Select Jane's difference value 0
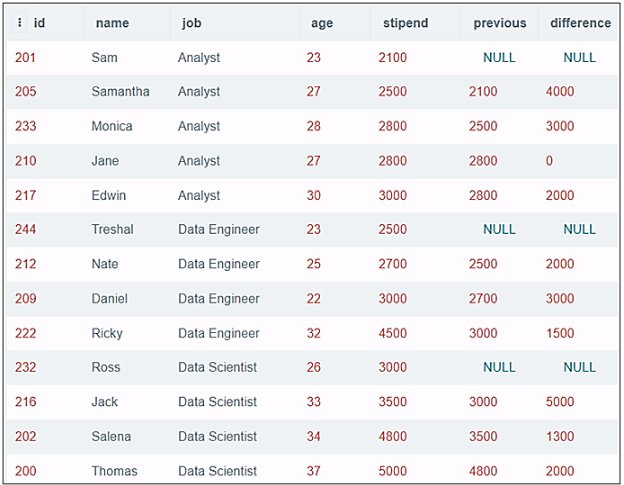 pos(549,161)
